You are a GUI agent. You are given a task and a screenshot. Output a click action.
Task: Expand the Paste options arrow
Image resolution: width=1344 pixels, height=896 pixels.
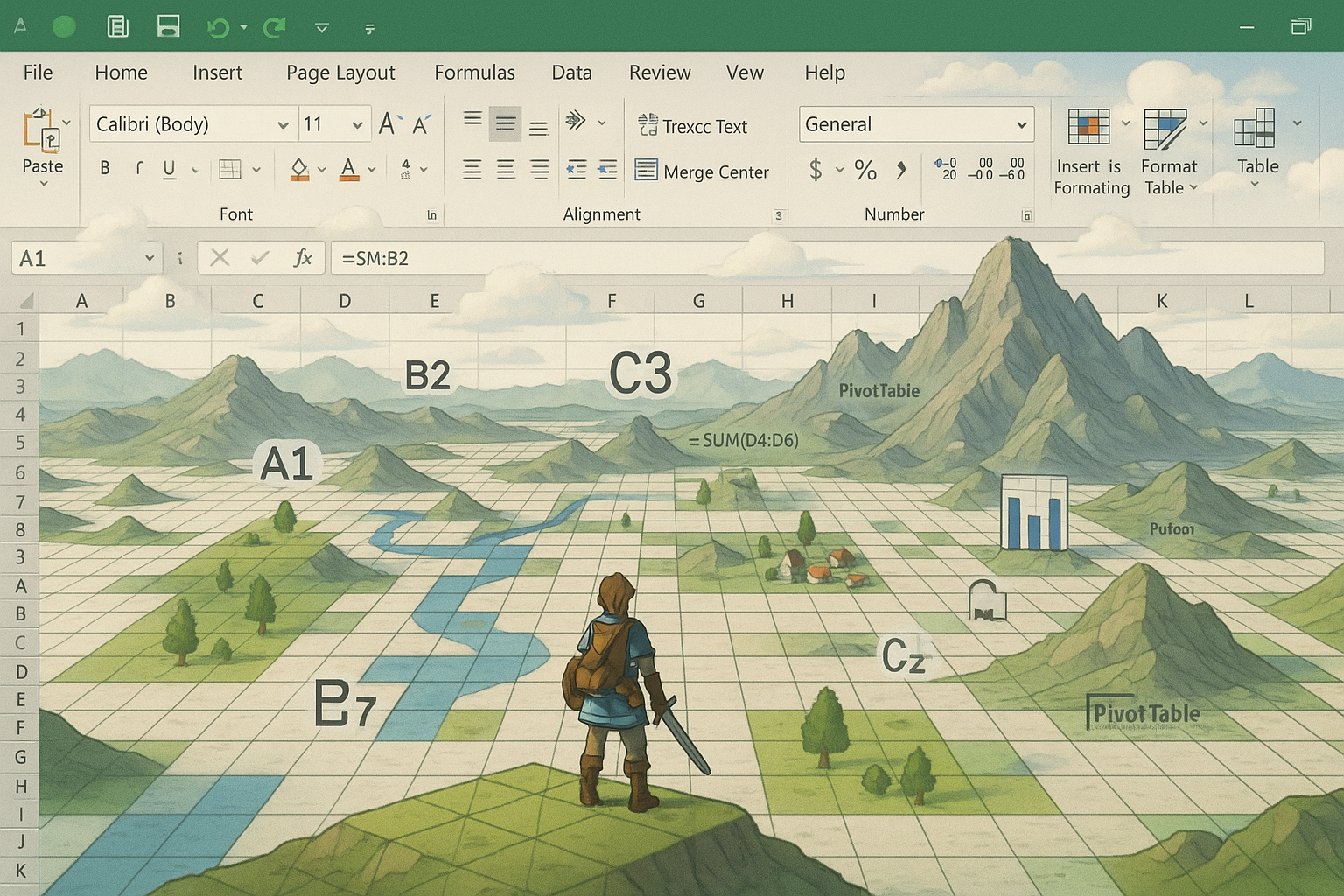point(43,184)
